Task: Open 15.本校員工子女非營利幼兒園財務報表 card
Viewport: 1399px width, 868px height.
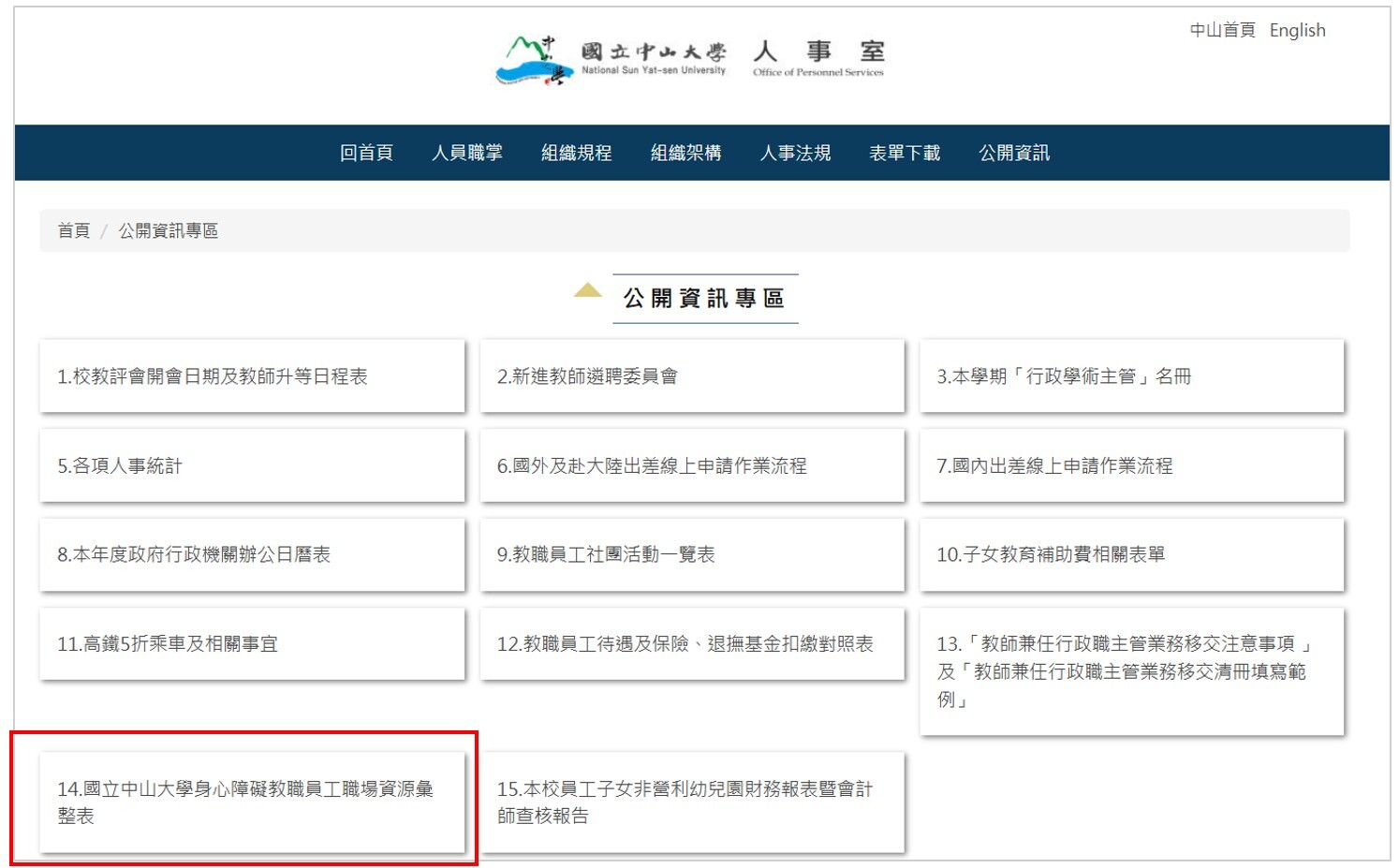Action: [692, 802]
